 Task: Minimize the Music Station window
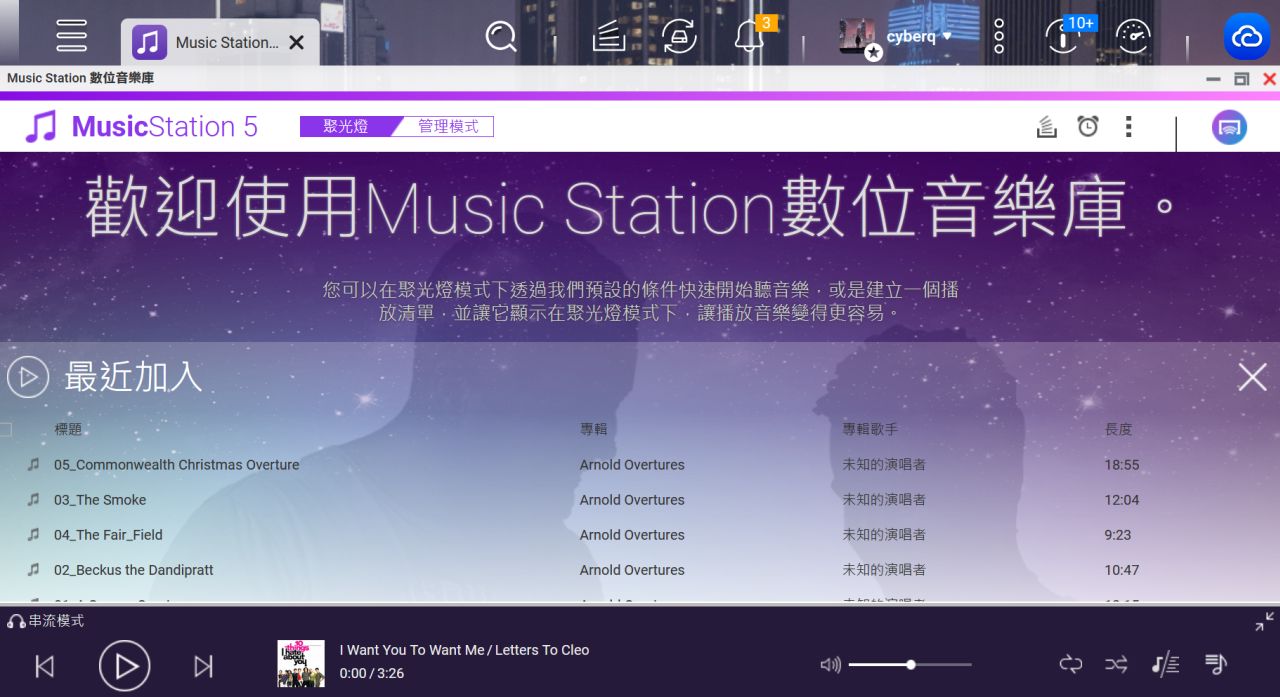point(1213,79)
